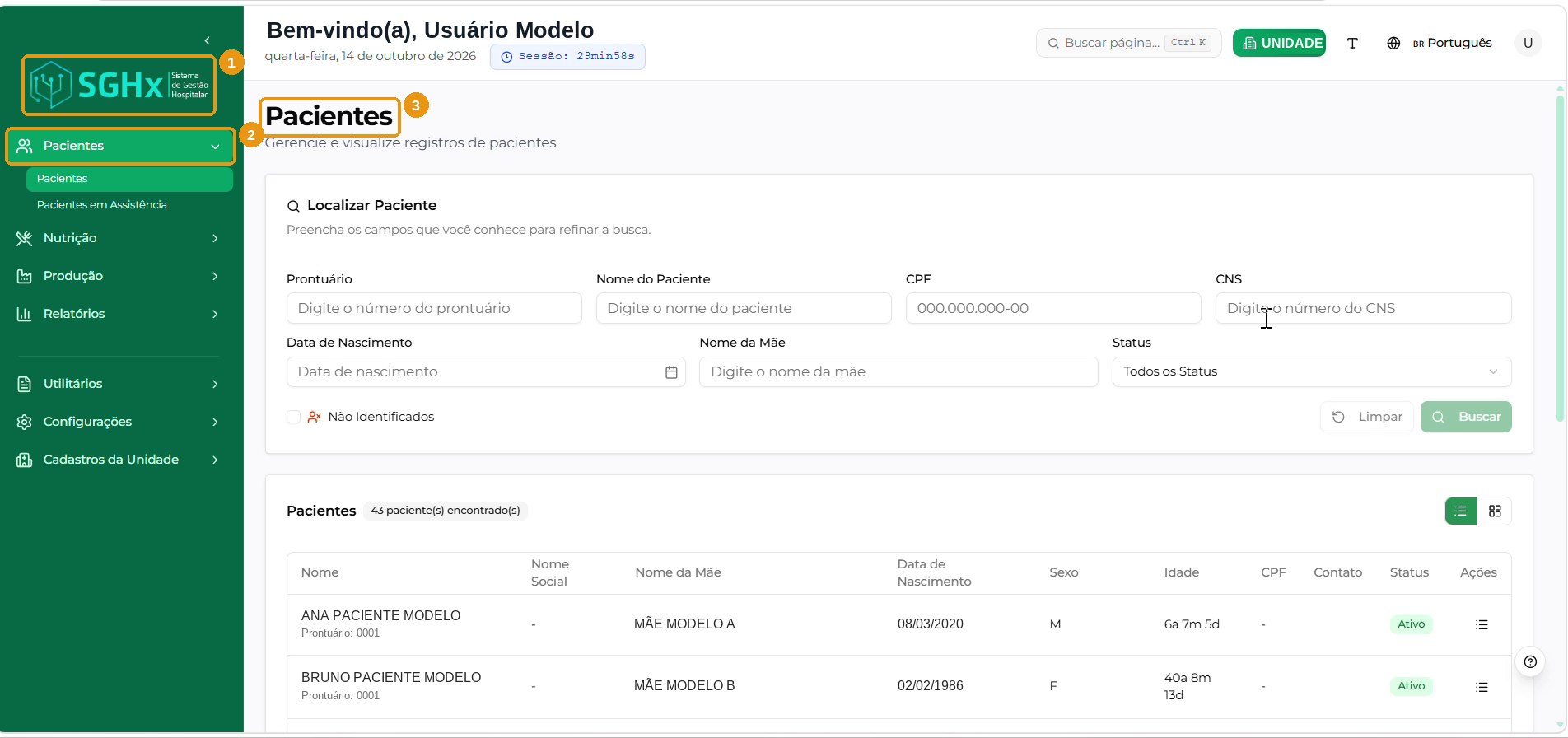This screenshot has height=738, width=1568.
Task: Check the Não Identificados checkbox
Action: click(293, 417)
